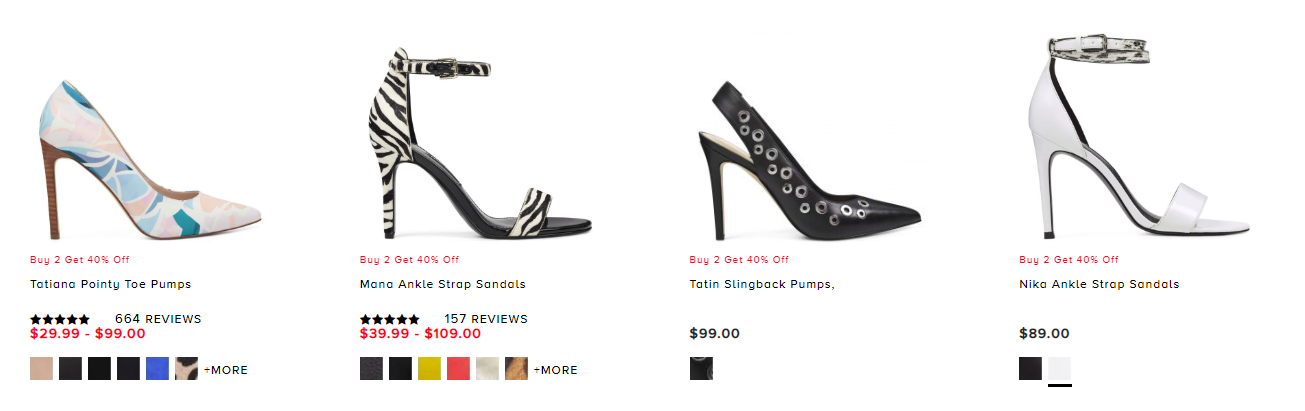Select the blue swatch for Tatiana pumps
Screen dimensions: 1305x411
158,369
